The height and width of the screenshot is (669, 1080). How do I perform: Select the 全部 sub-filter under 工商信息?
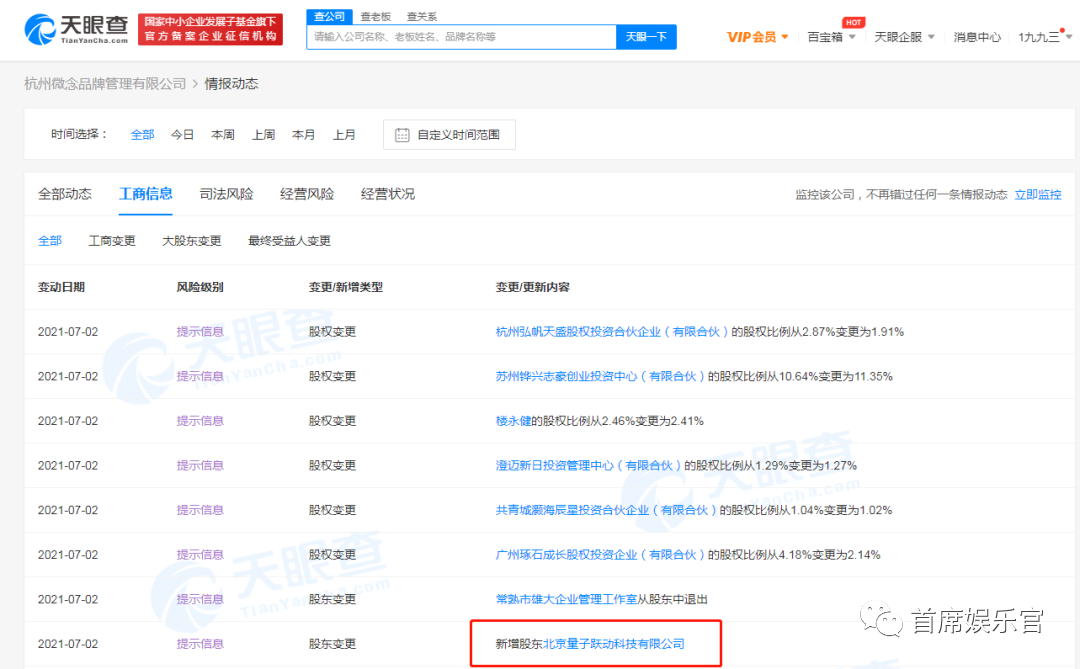tap(50, 241)
